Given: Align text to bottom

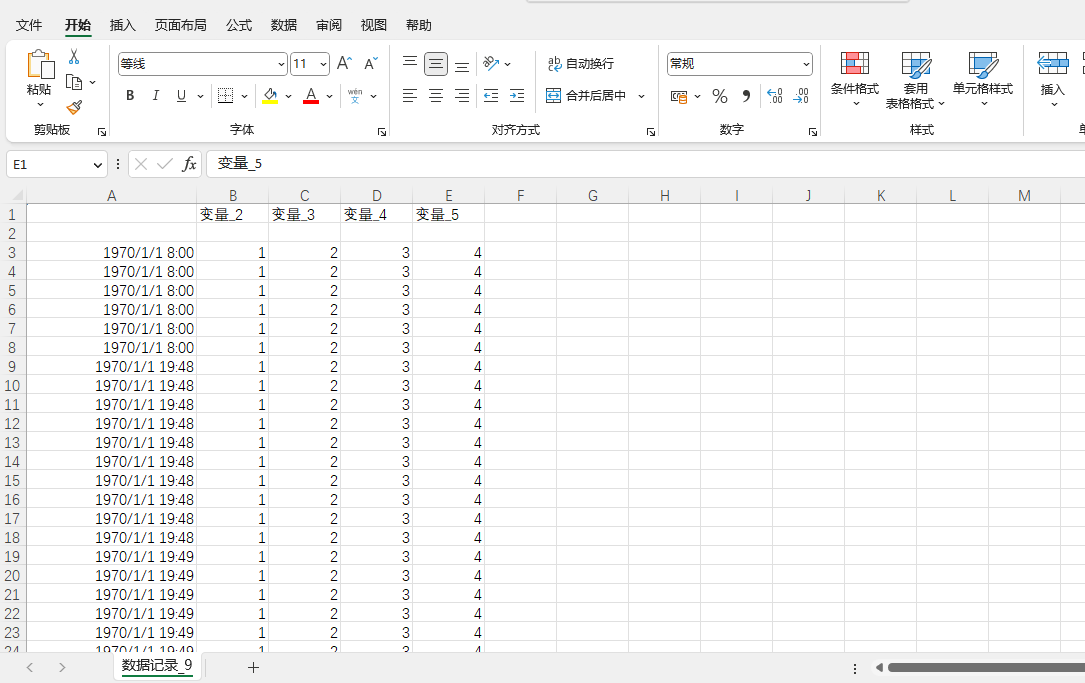Looking at the screenshot, I should [x=462, y=64].
